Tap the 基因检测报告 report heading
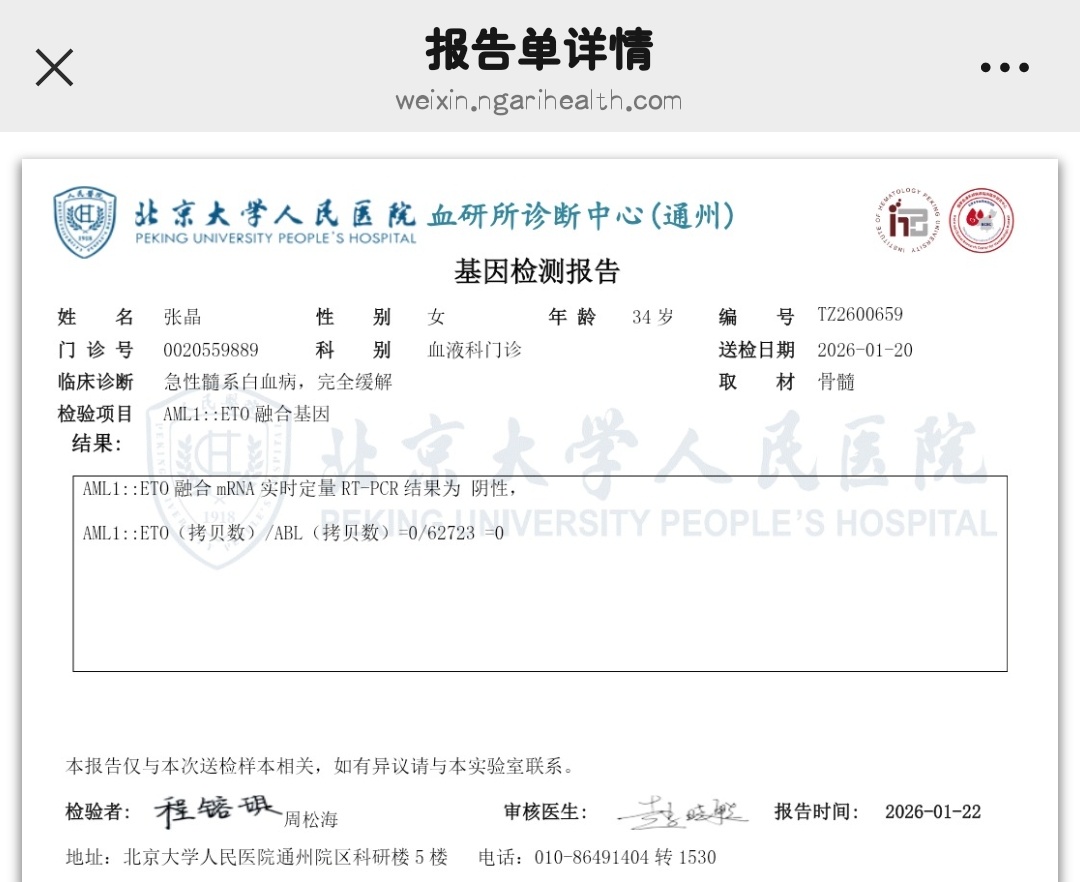Image resolution: width=1080 pixels, height=882 pixels. point(537,271)
